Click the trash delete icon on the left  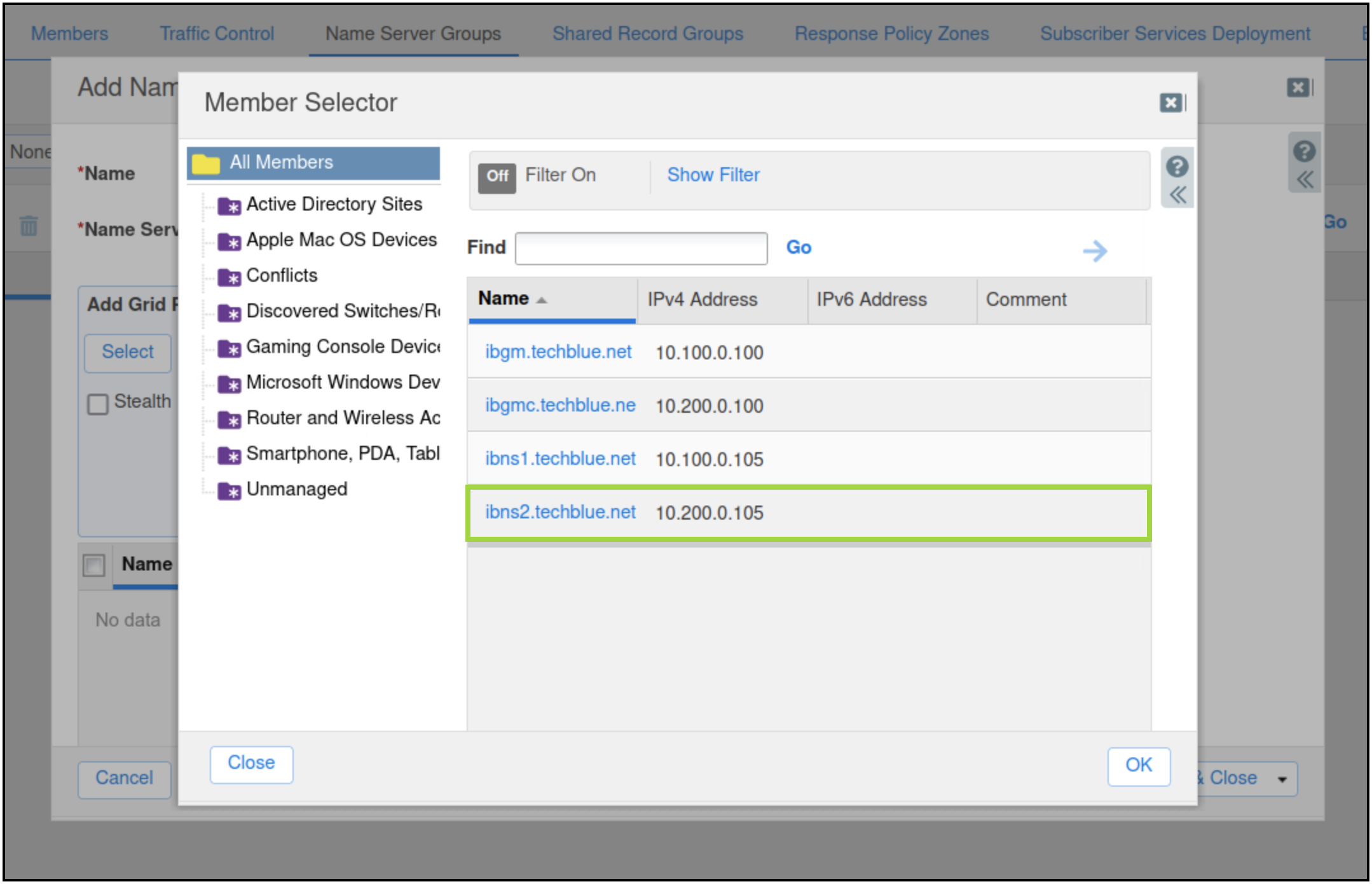29,226
